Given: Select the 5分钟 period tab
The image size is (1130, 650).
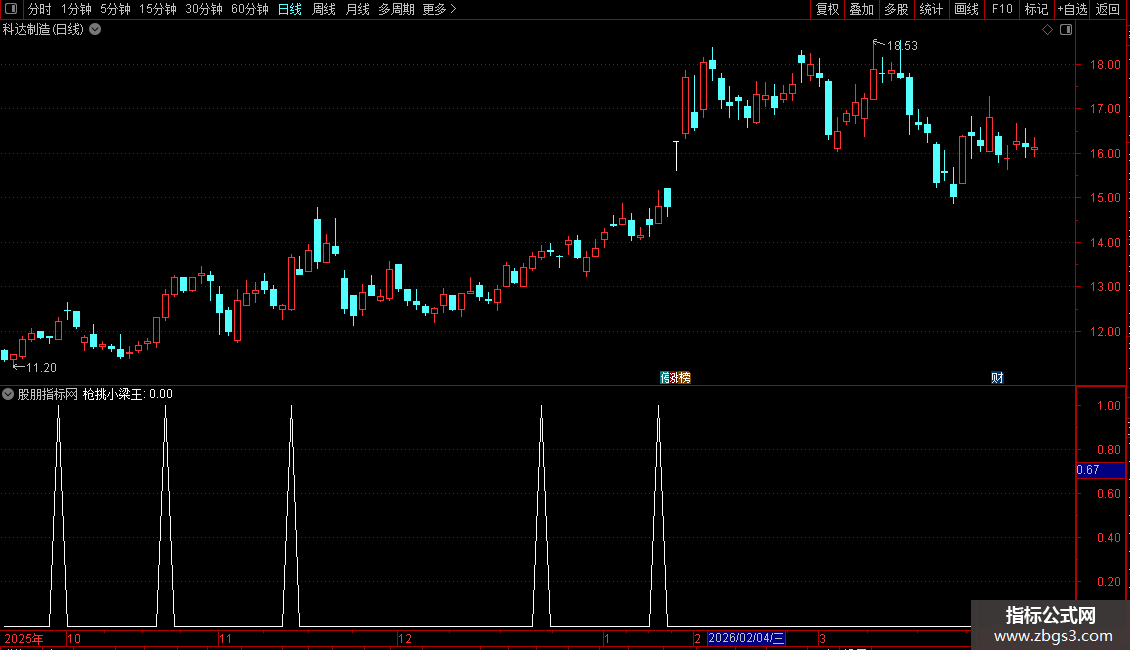Looking at the screenshot, I should 115,9.
